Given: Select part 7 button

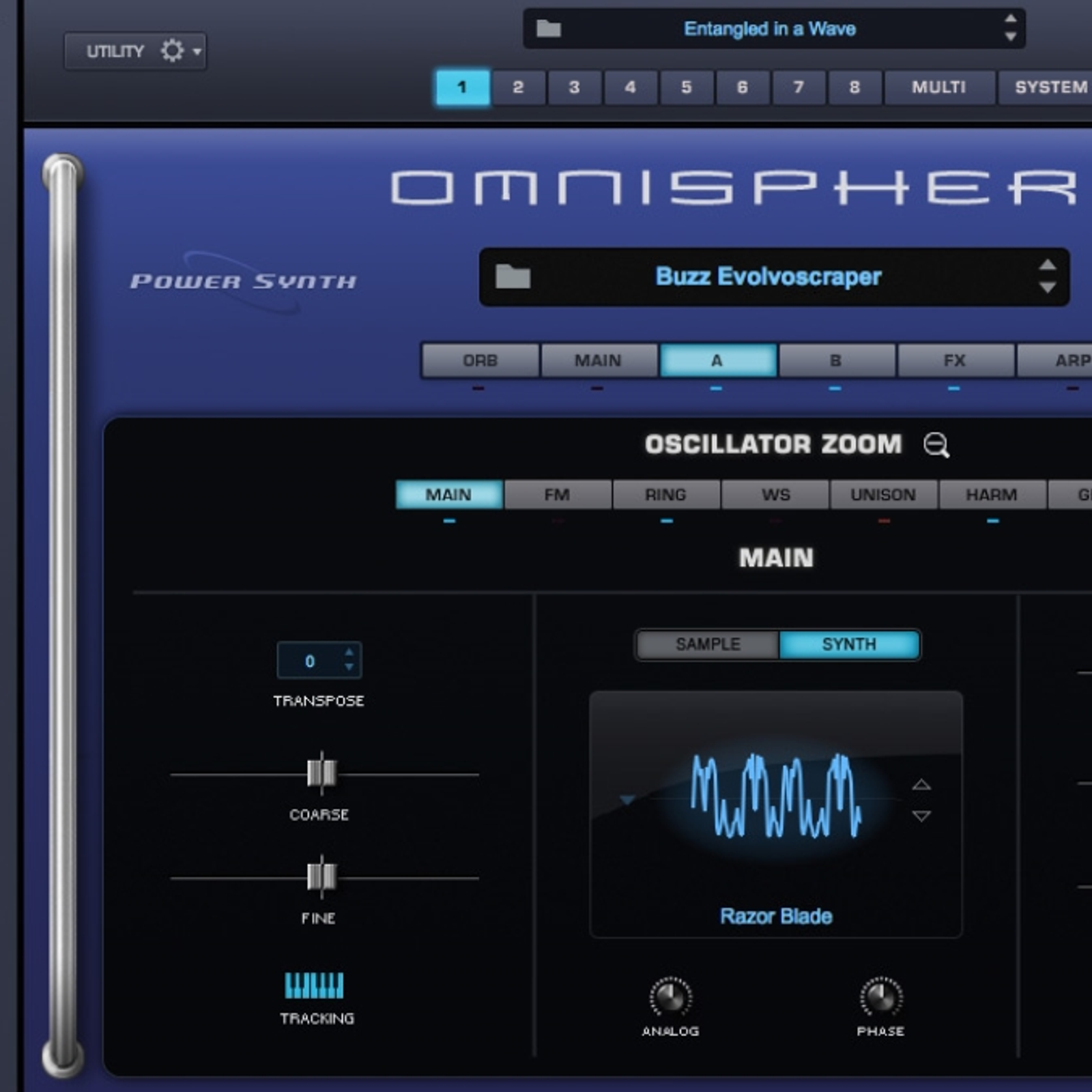Looking at the screenshot, I should pos(798,87).
